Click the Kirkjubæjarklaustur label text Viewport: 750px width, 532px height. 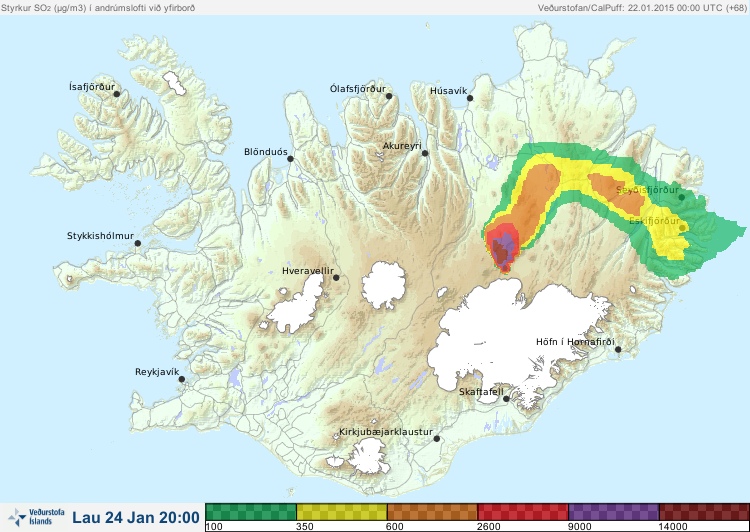tap(386, 432)
